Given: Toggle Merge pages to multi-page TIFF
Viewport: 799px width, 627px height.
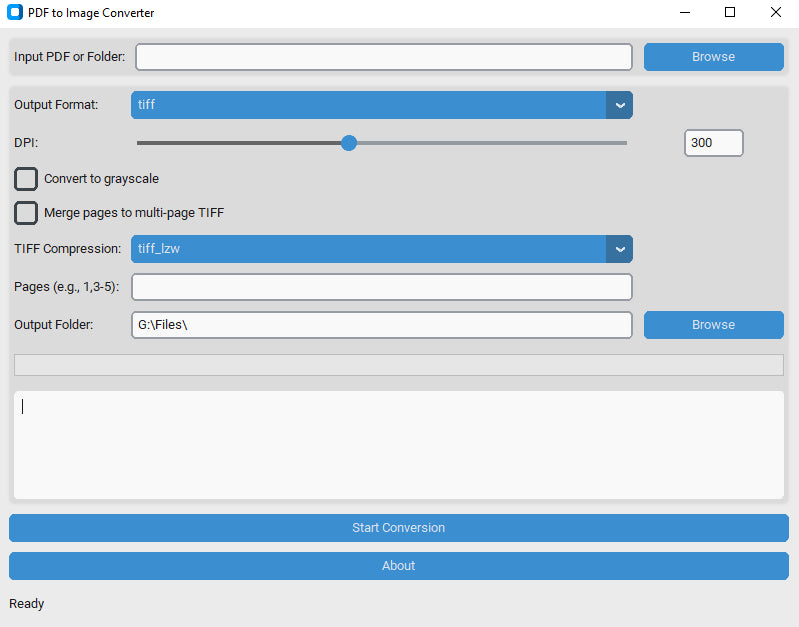Looking at the screenshot, I should (26, 213).
